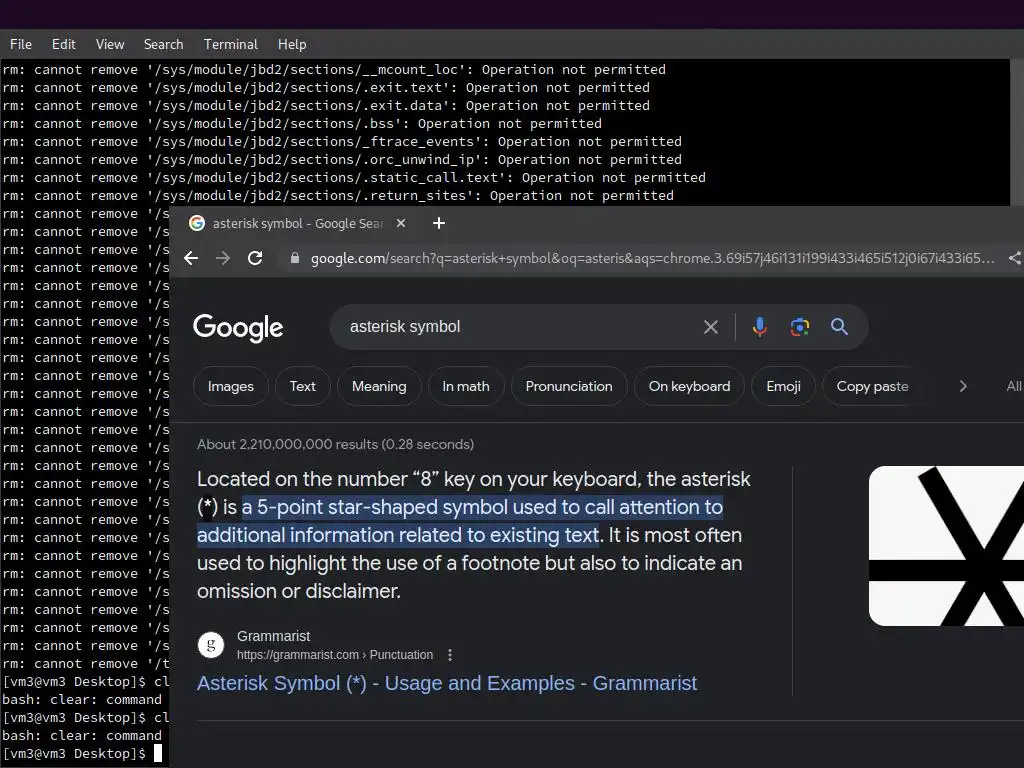Go back using the browser back arrow

191,259
